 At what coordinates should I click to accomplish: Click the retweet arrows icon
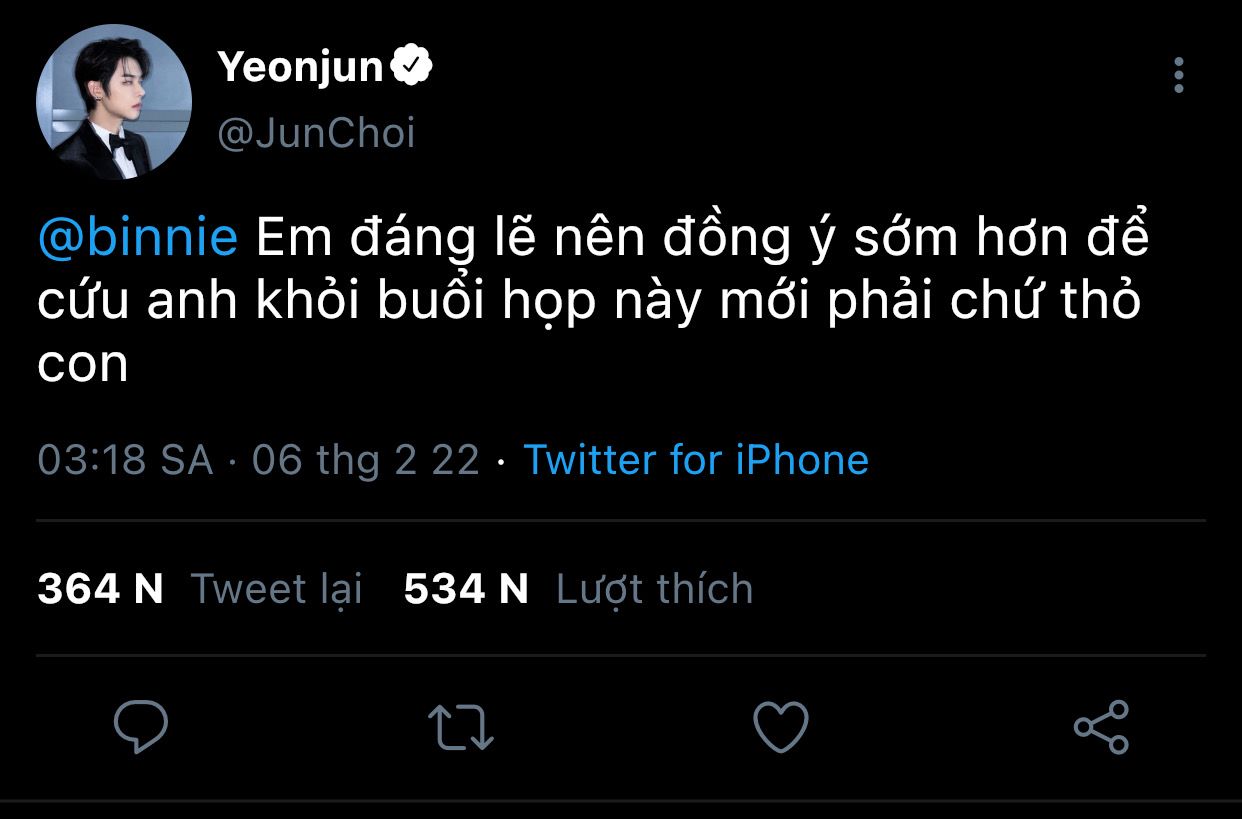(460, 726)
